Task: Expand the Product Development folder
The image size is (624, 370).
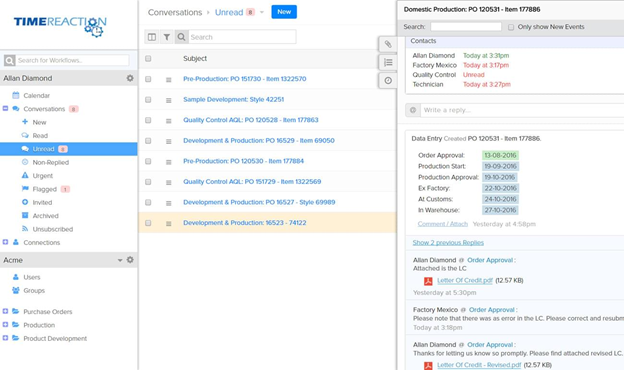Action: 5,338
